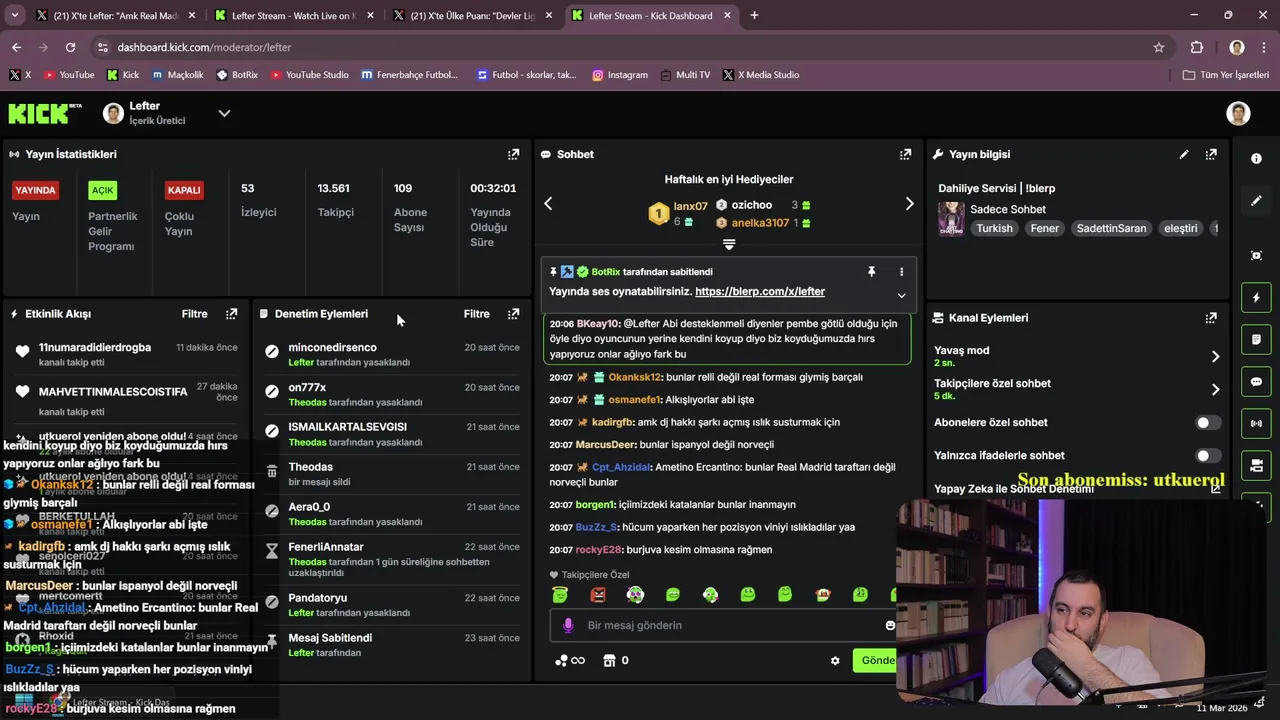This screenshot has height=720, width=1280.
Task: Open chat settings gear icon
Action: [835, 661]
